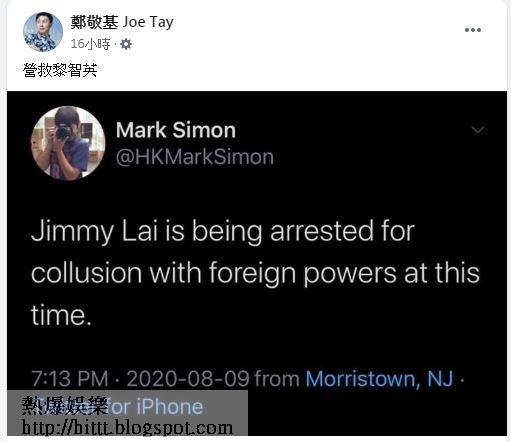Click the word 'time.' ending the tweet
Viewport: 511px width, 442px height.
tap(61, 315)
